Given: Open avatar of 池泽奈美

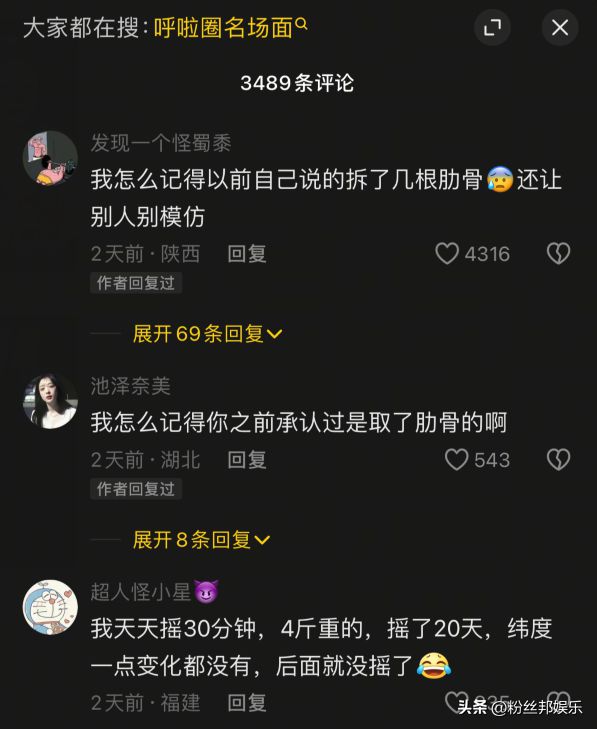Looking at the screenshot, I should [x=50, y=401].
